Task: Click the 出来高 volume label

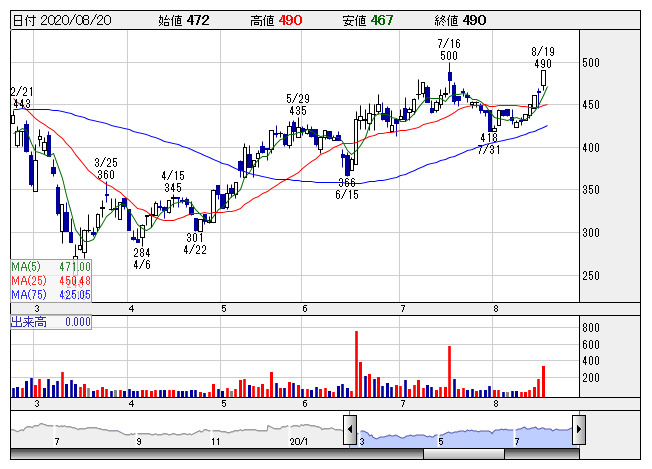Action: click(x=29, y=322)
